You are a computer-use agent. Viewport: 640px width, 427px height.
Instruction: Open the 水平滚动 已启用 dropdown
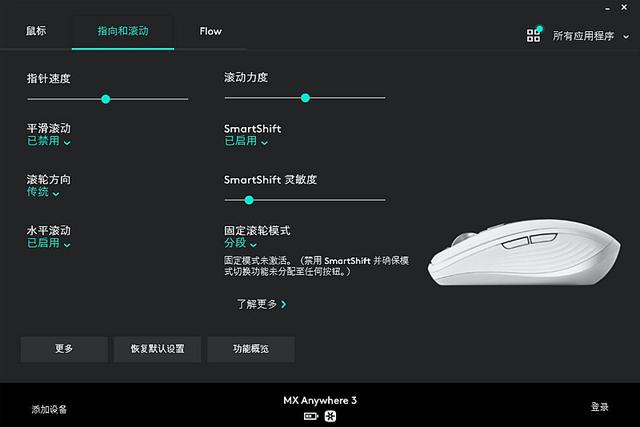(x=49, y=243)
